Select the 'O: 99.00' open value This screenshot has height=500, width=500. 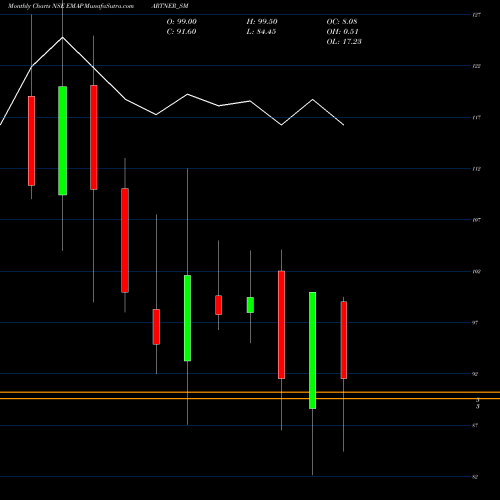coord(182,21)
